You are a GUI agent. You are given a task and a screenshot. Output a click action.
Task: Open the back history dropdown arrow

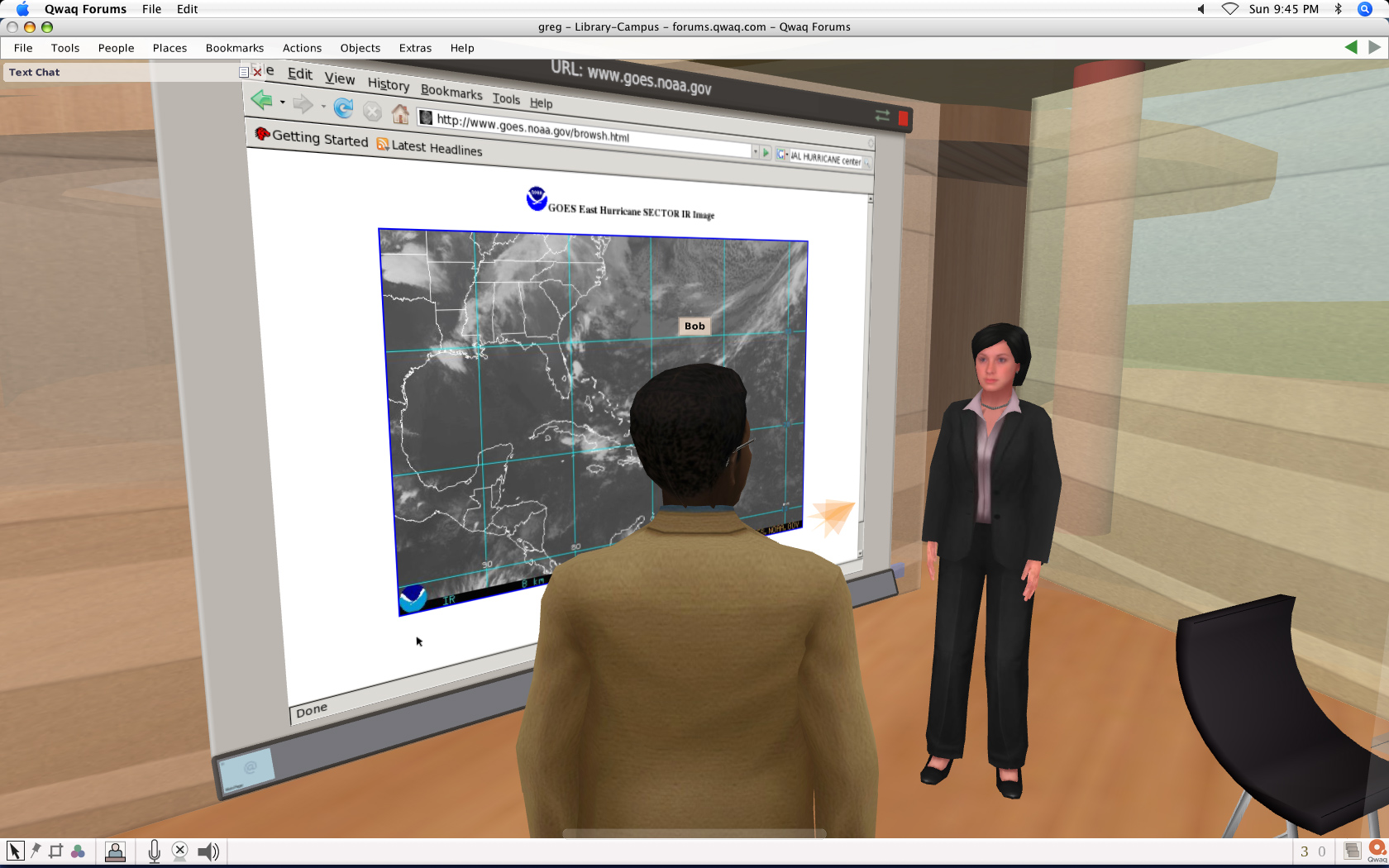pos(282,103)
